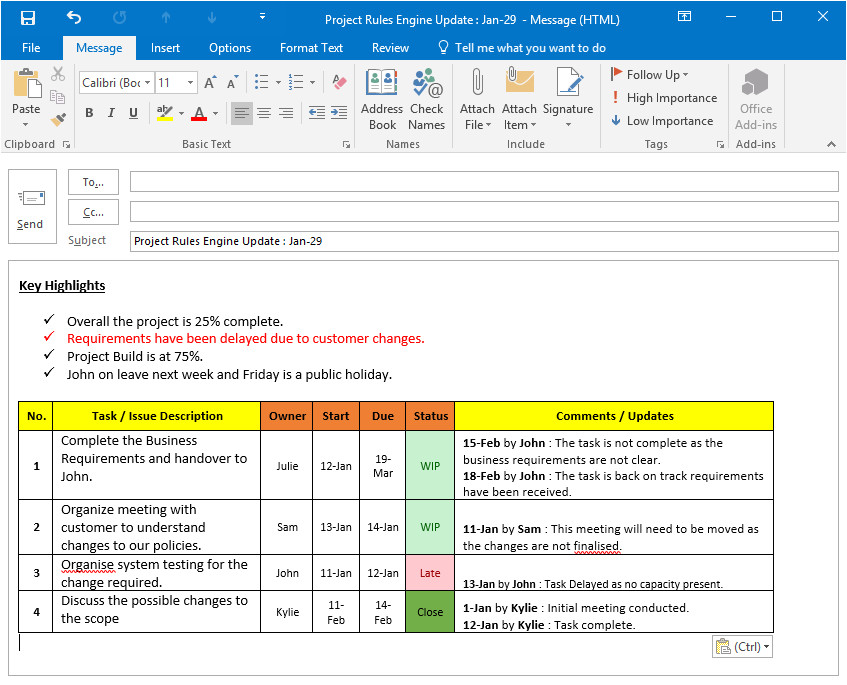
Task: Click the Cut scissors icon
Action: tap(58, 75)
